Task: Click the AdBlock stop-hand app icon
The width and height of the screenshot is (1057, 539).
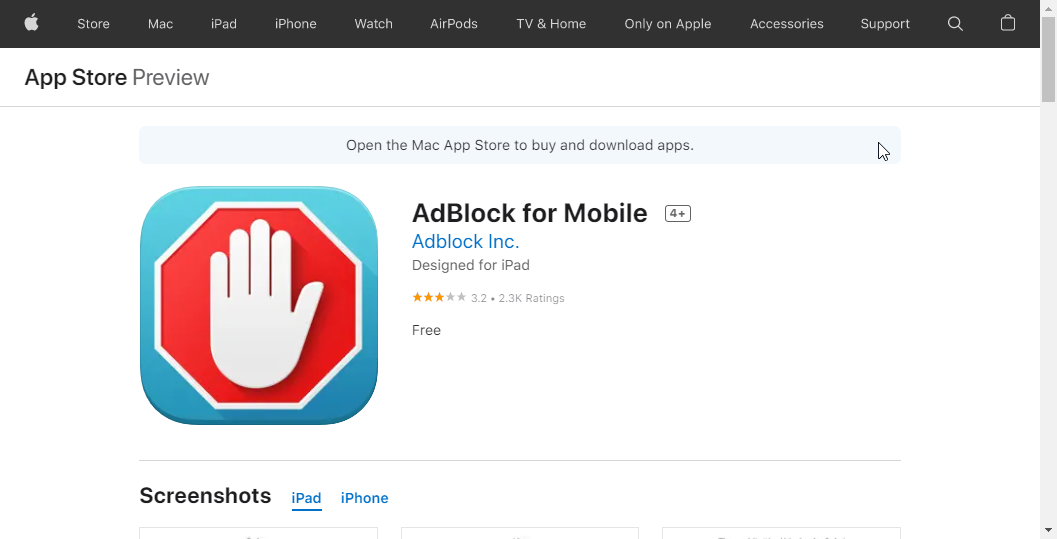Action: [x=259, y=305]
